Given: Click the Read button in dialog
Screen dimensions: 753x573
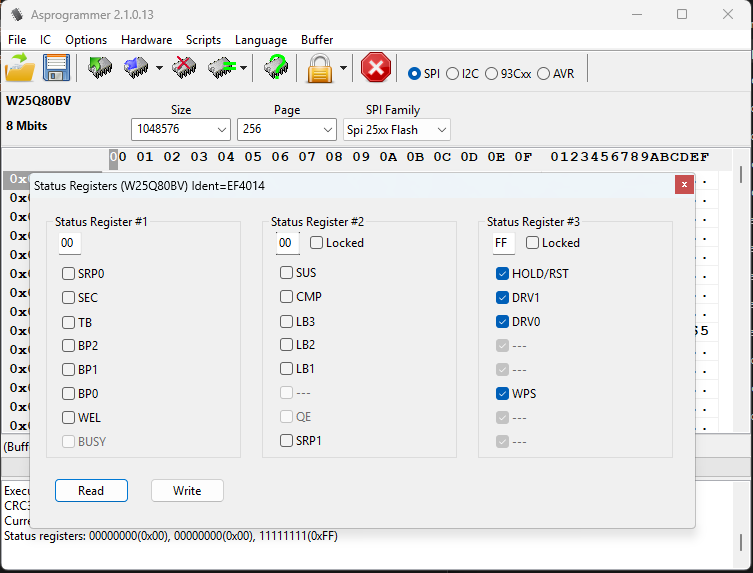Looking at the screenshot, I should [91, 491].
